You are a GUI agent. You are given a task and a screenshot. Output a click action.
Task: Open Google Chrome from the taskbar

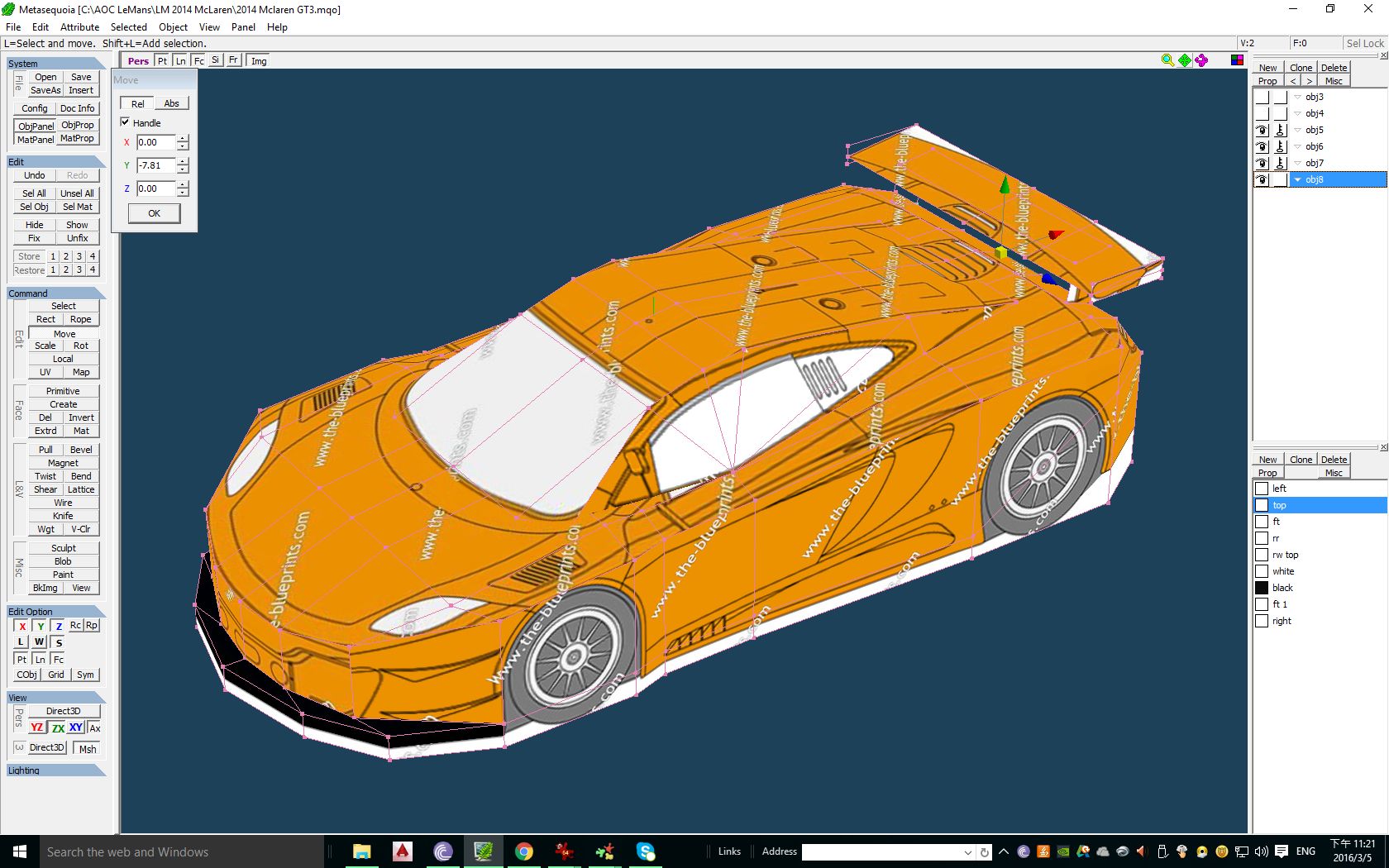click(523, 851)
